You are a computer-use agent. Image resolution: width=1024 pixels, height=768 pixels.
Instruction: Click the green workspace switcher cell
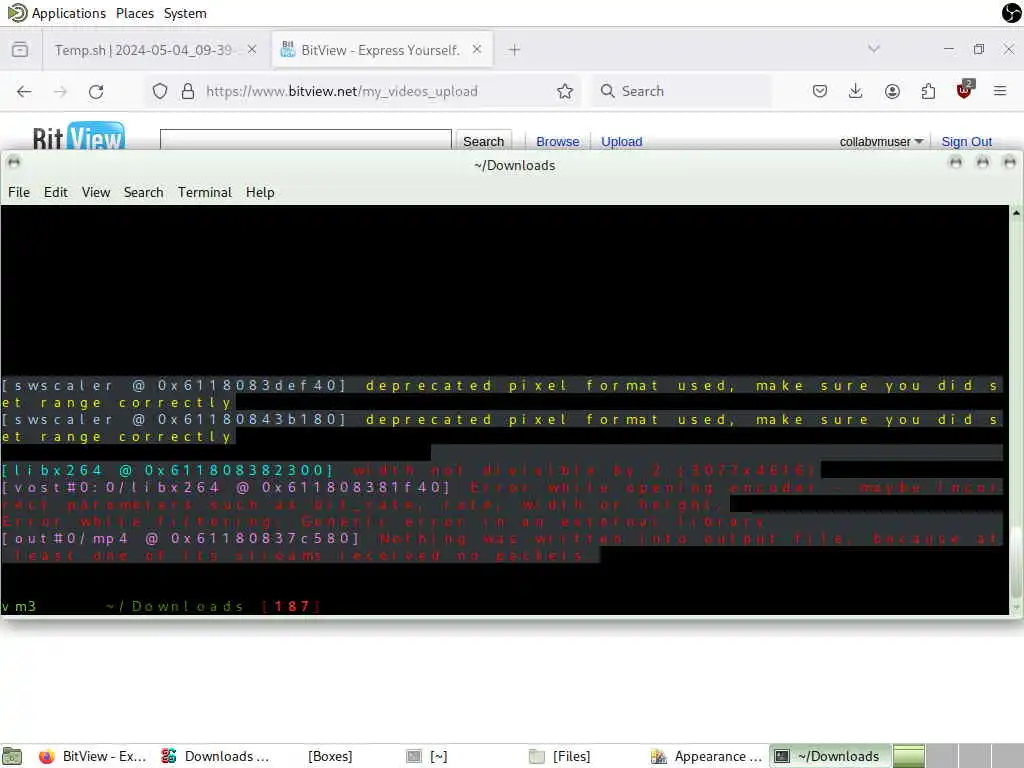tap(908, 756)
